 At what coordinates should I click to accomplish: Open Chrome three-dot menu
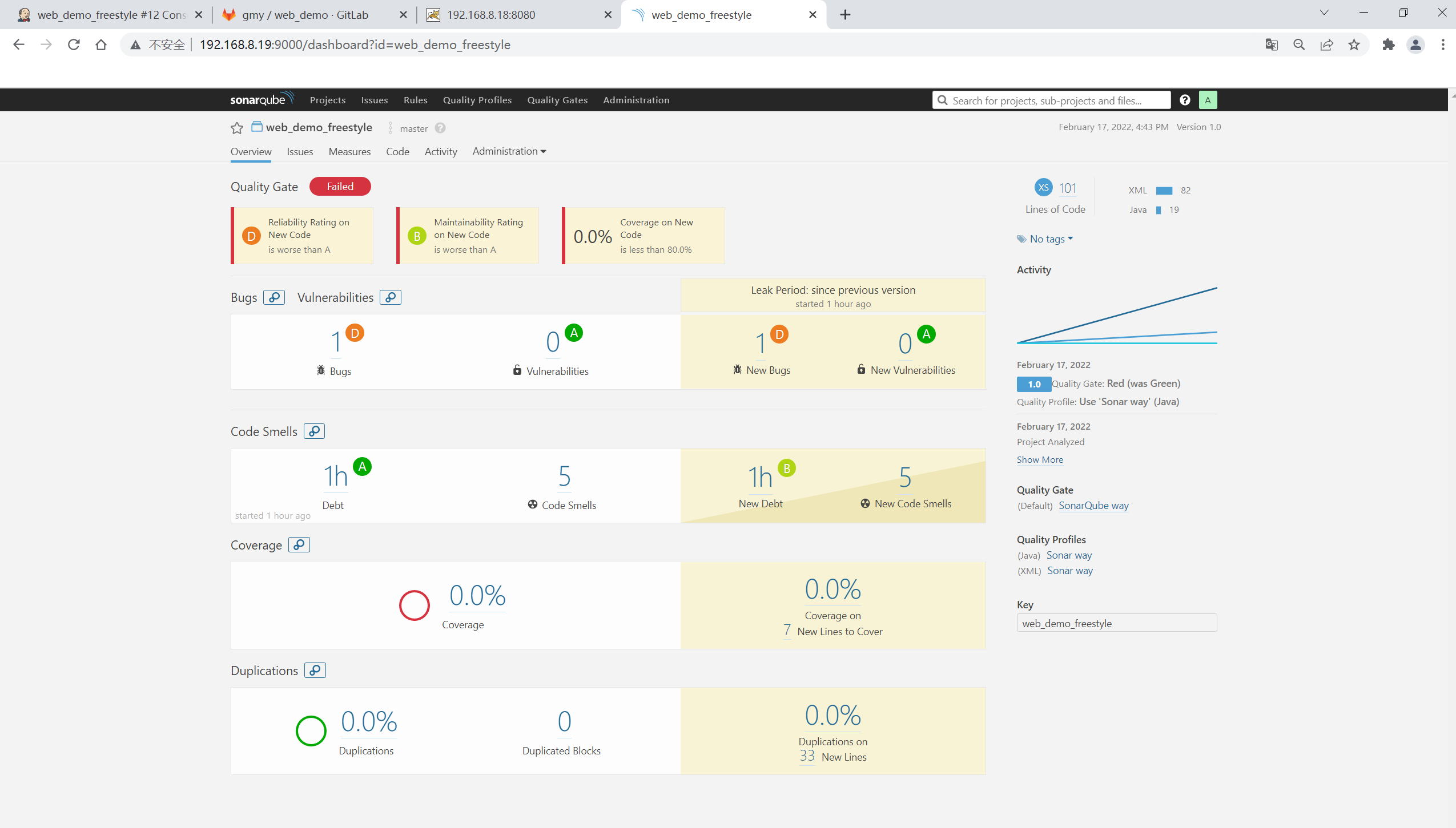click(x=1443, y=45)
